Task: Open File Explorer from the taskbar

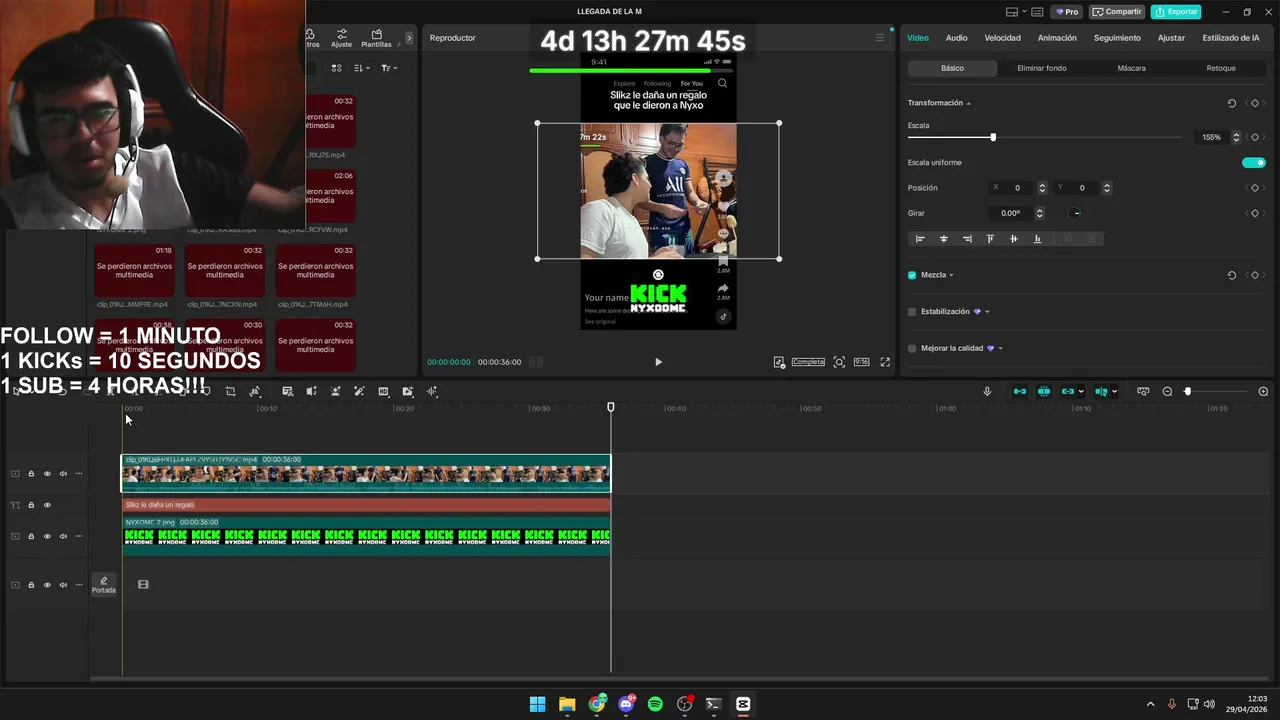Action: pos(567,704)
